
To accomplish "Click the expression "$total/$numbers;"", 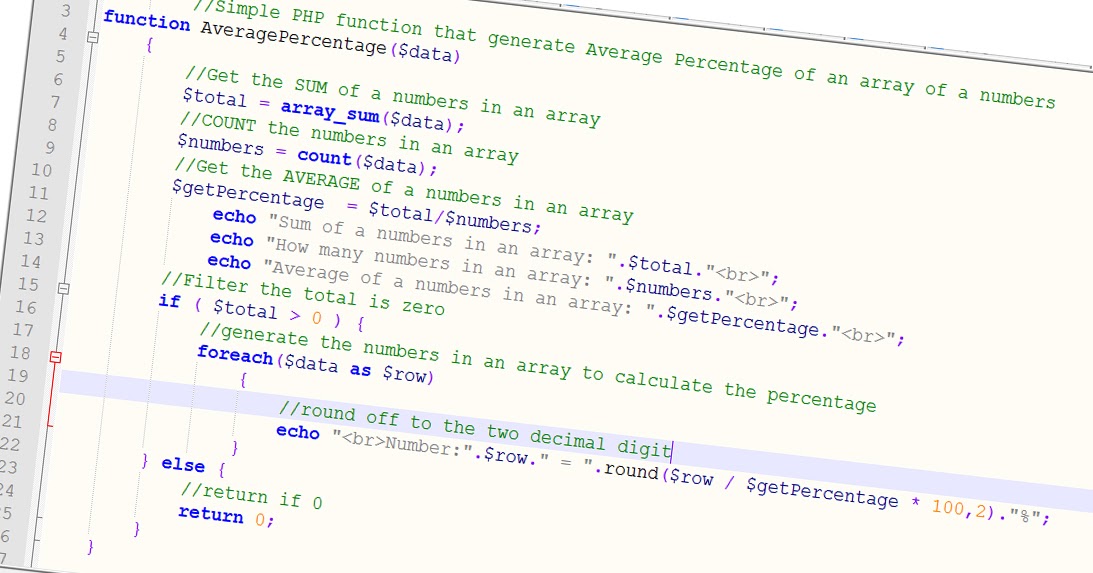I will click(x=454, y=217).
